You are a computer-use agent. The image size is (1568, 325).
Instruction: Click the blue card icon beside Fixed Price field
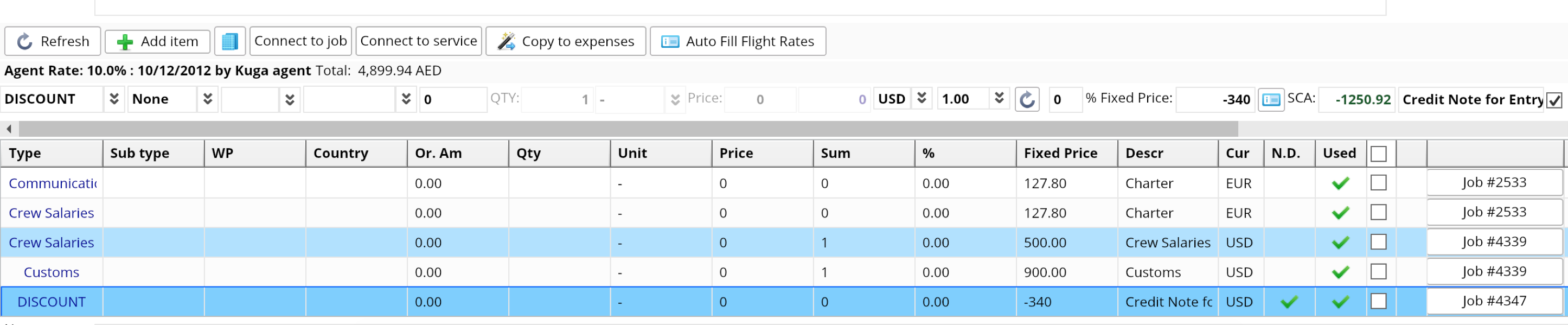(x=1270, y=99)
